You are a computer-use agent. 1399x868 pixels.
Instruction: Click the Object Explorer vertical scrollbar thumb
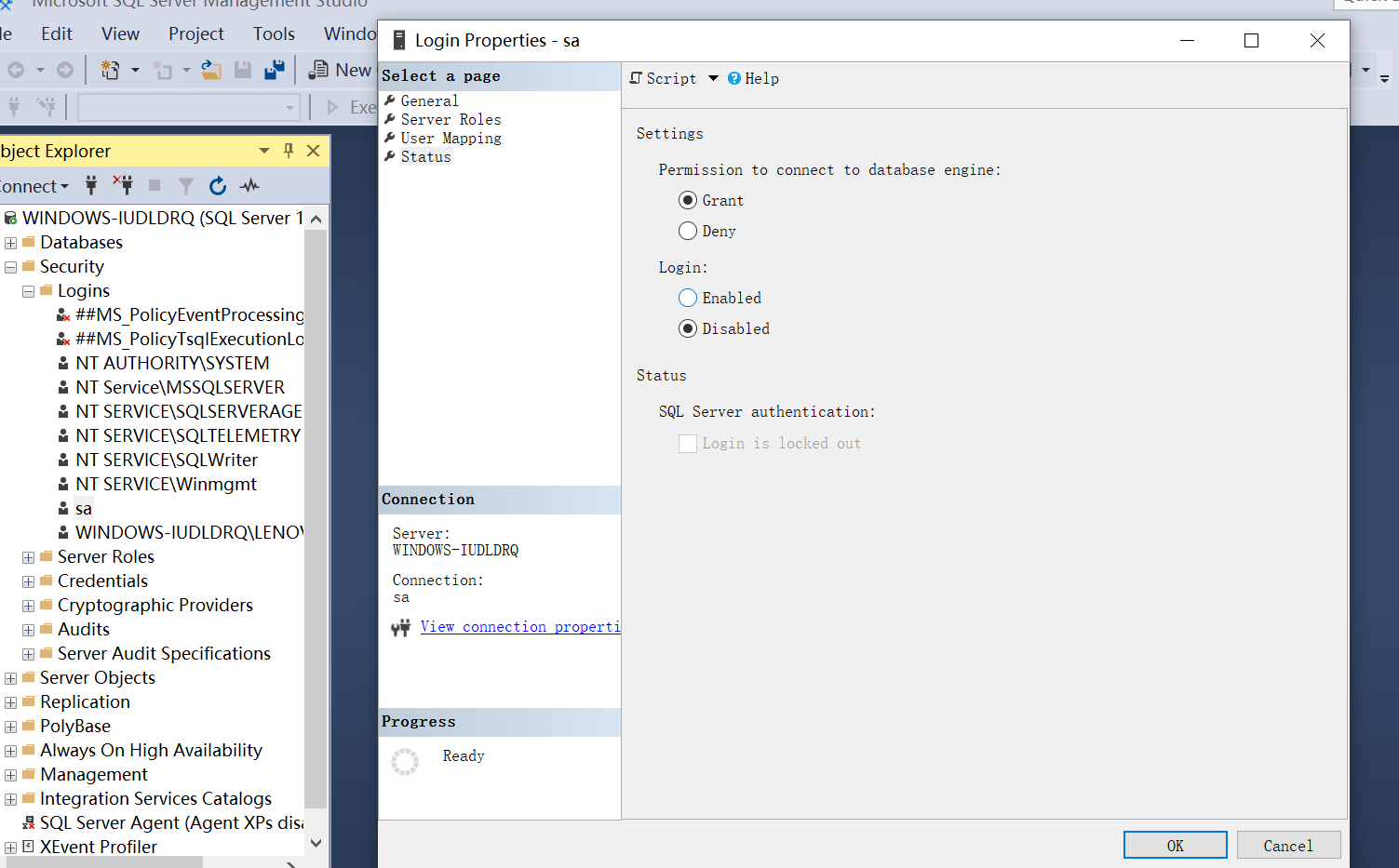tap(315, 517)
